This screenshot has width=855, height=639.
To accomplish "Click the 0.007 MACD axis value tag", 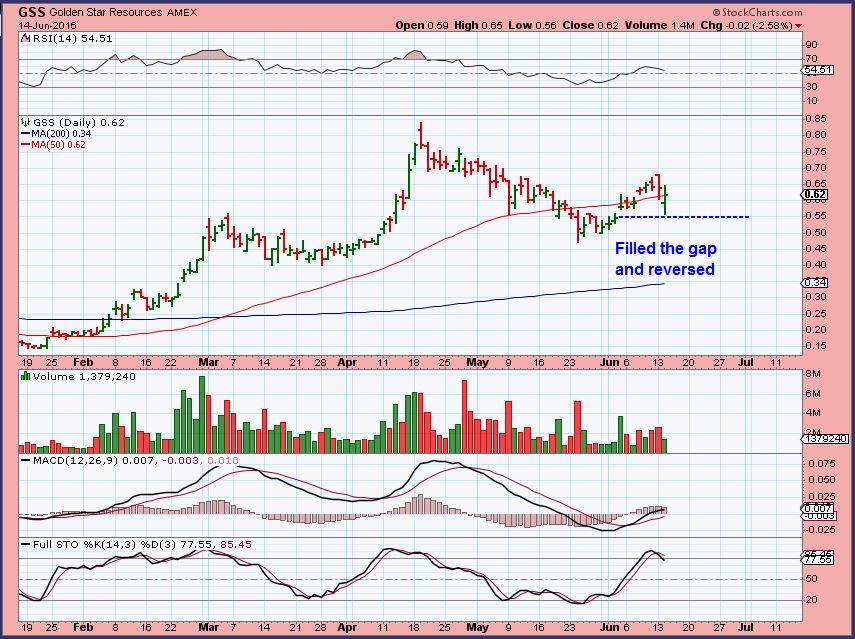I will (818, 508).
